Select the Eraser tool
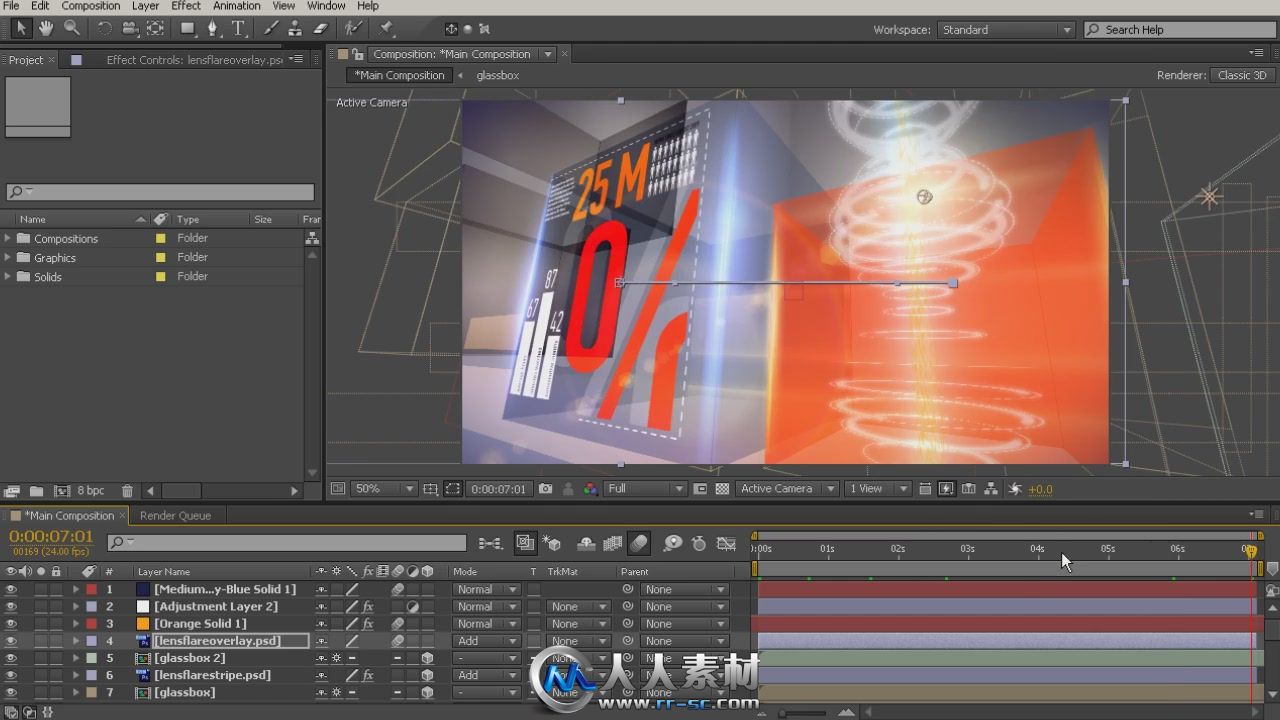Screen dimensions: 1280x720 click(320, 29)
